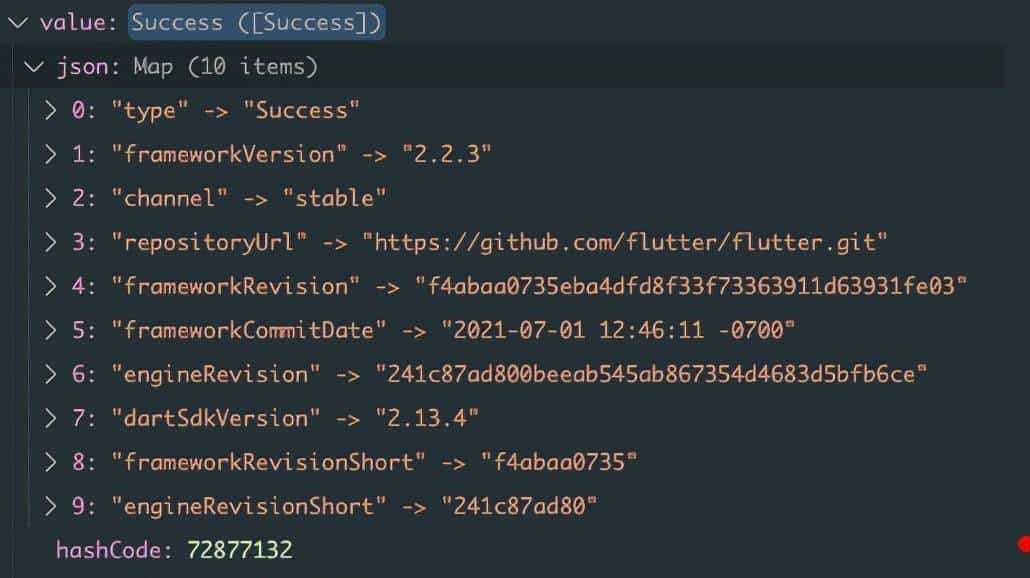1030x578 pixels.
Task: Expand entry 0 "type" chevron
Action: point(51,110)
